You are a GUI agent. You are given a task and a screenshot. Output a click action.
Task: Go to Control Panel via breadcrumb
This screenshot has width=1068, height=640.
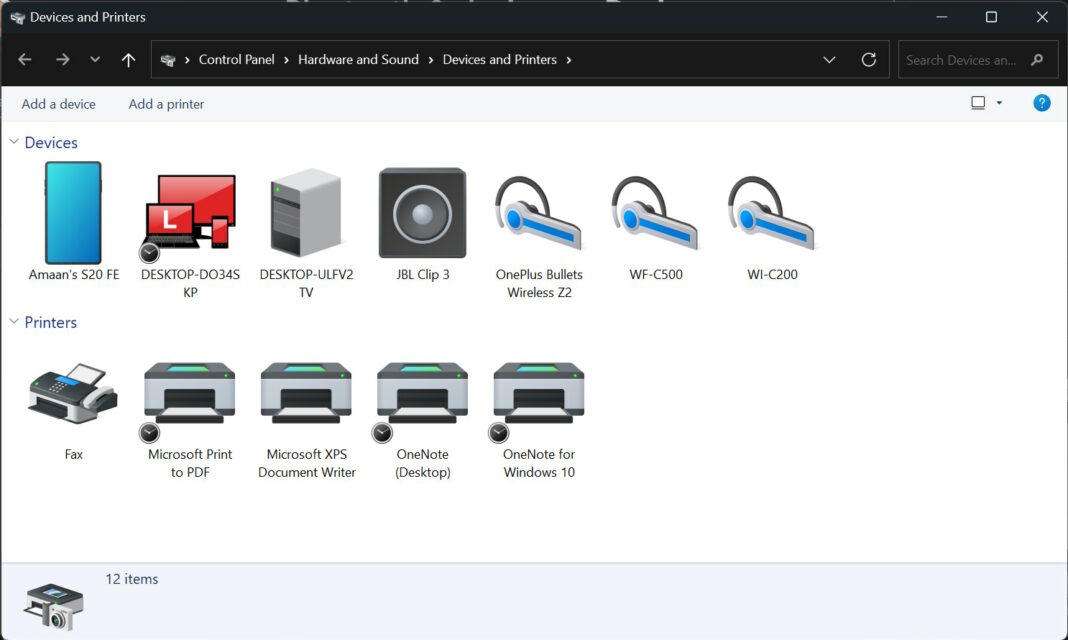click(236, 59)
